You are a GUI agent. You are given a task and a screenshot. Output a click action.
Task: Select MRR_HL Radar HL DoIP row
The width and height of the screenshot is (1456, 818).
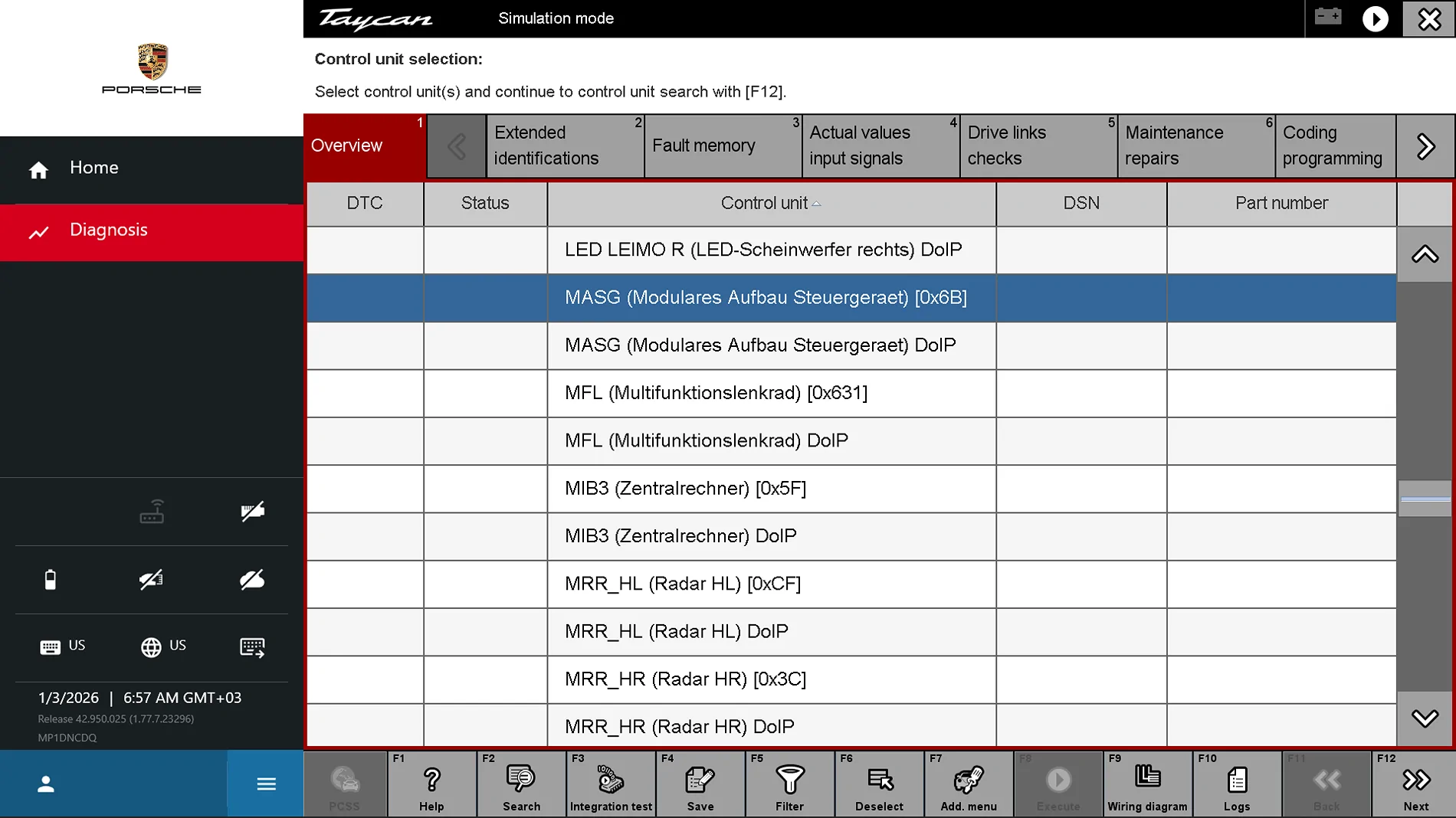(851, 632)
